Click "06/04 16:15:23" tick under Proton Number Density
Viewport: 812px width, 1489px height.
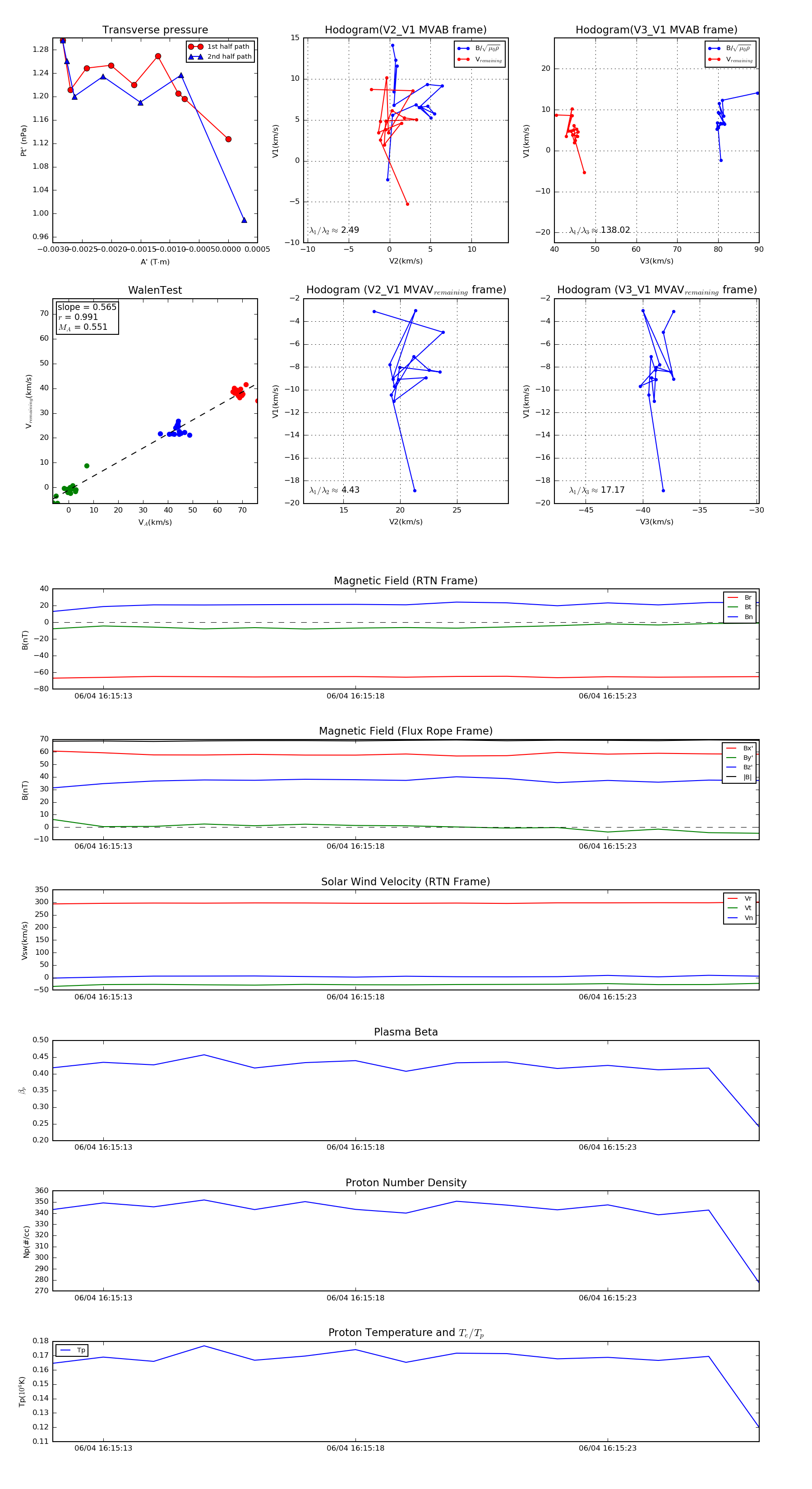click(x=607, y=1298)
